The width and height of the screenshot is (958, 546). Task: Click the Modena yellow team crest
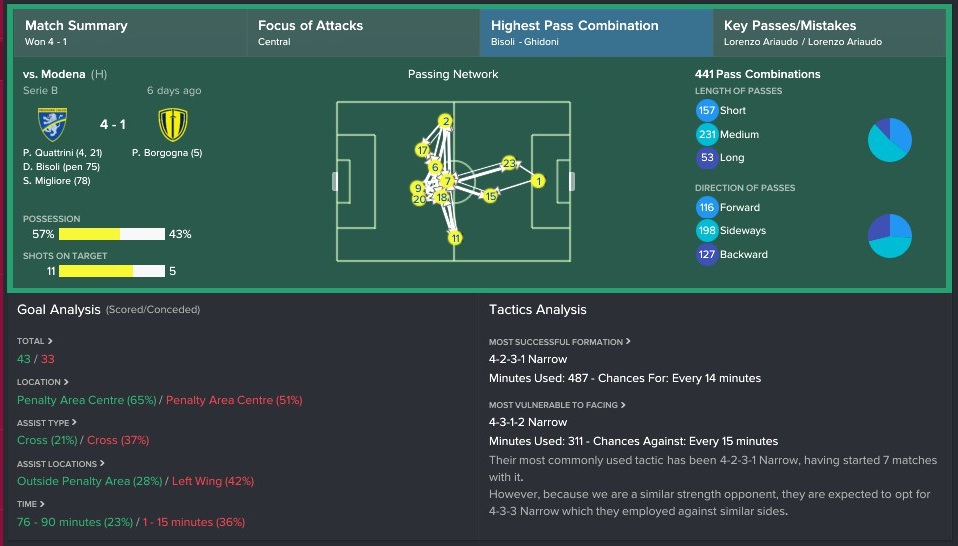click(x=173, y=124)
